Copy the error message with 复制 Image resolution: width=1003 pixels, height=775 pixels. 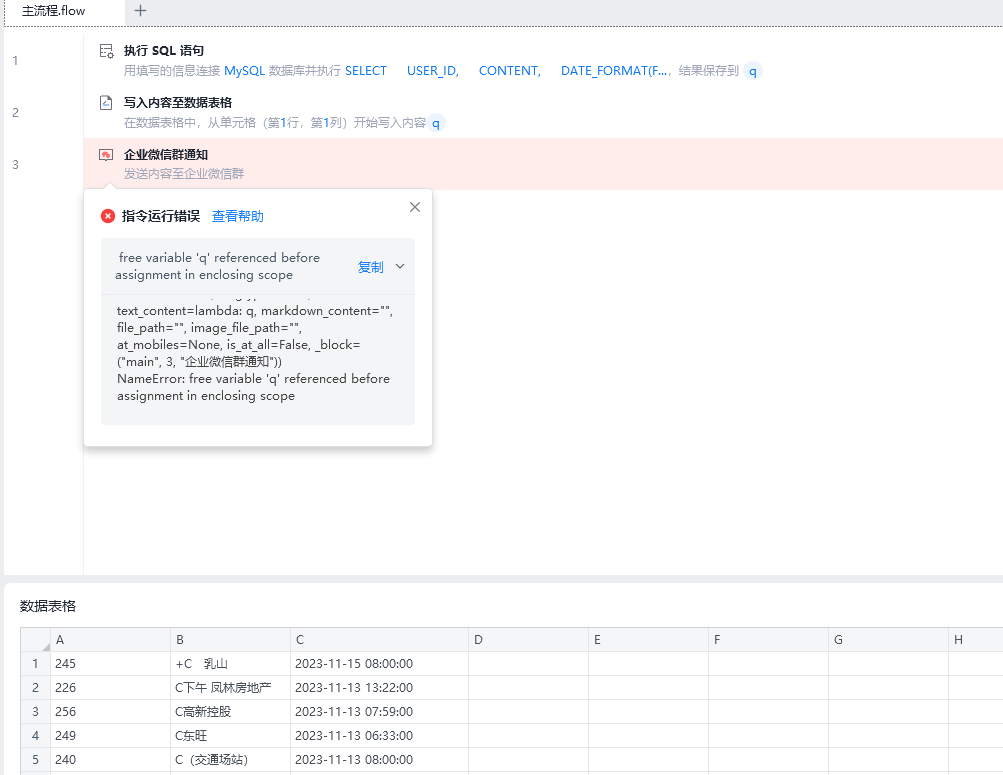(x=370, y=267)
